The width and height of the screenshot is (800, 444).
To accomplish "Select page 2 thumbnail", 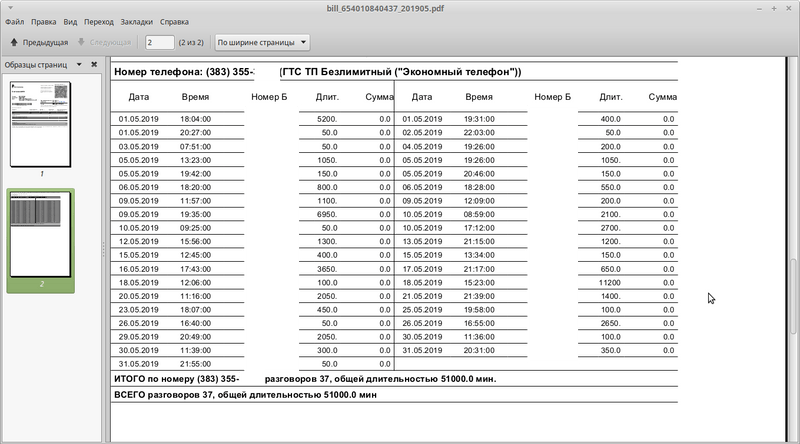I will (40, 235).
